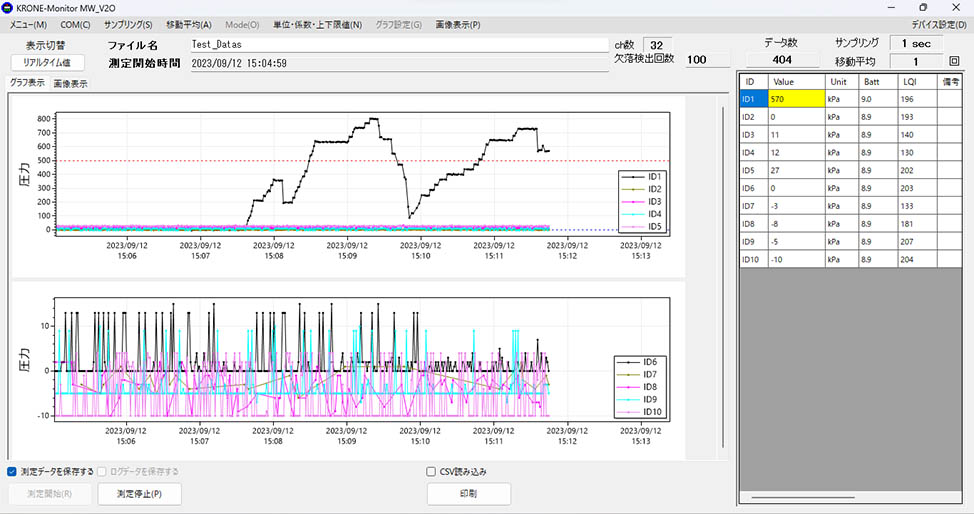Viewport: 974px width, 514px height.
Task: Click the ch数 field showing 32
Action: point(657,45)
